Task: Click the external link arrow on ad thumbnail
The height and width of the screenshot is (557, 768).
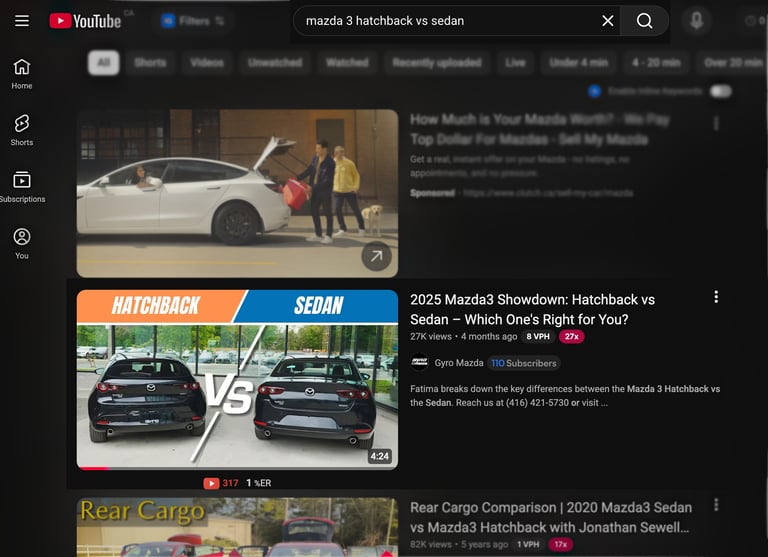Action: (x=376, y=256)
